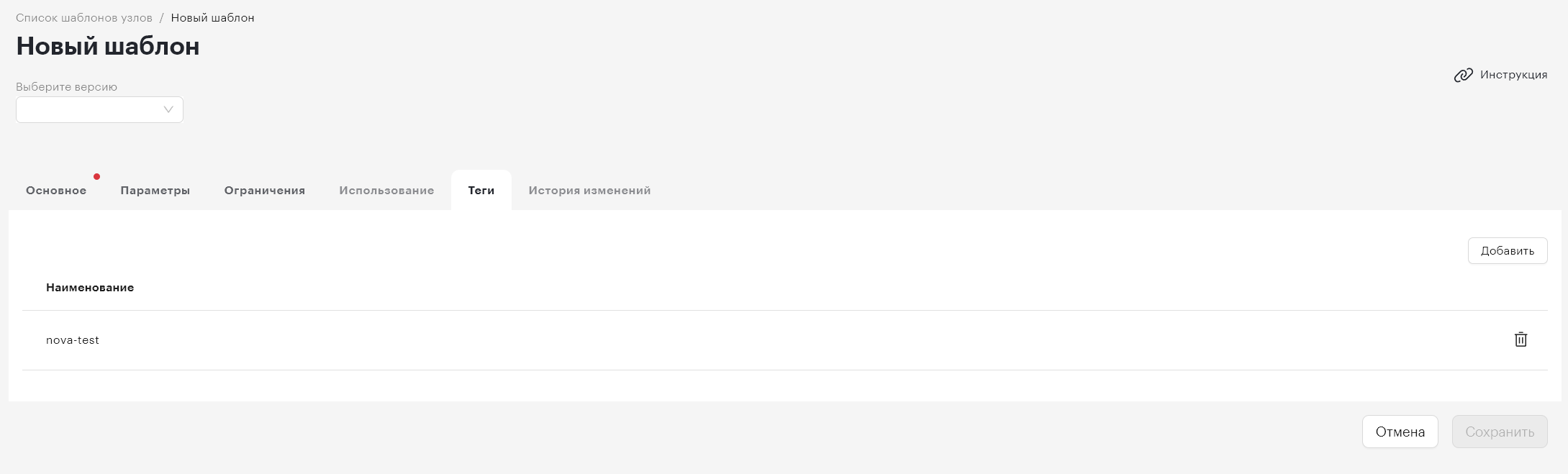Click the red indicator dot on Основное tab
Viewport: 1568px width, 474px height.
tap(96, 176)
